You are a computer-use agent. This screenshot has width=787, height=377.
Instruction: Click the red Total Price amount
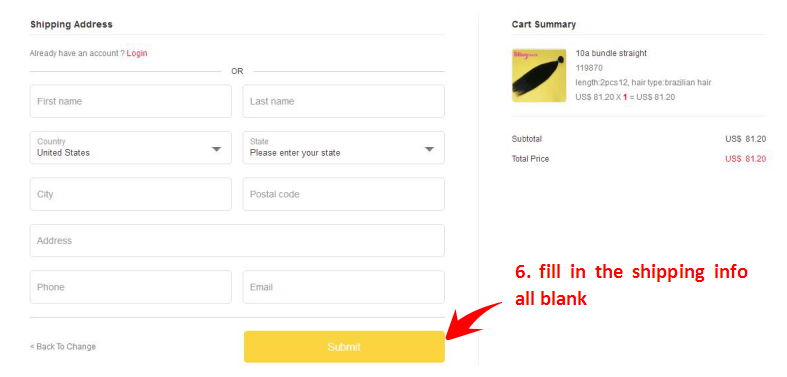coord(745,159)
